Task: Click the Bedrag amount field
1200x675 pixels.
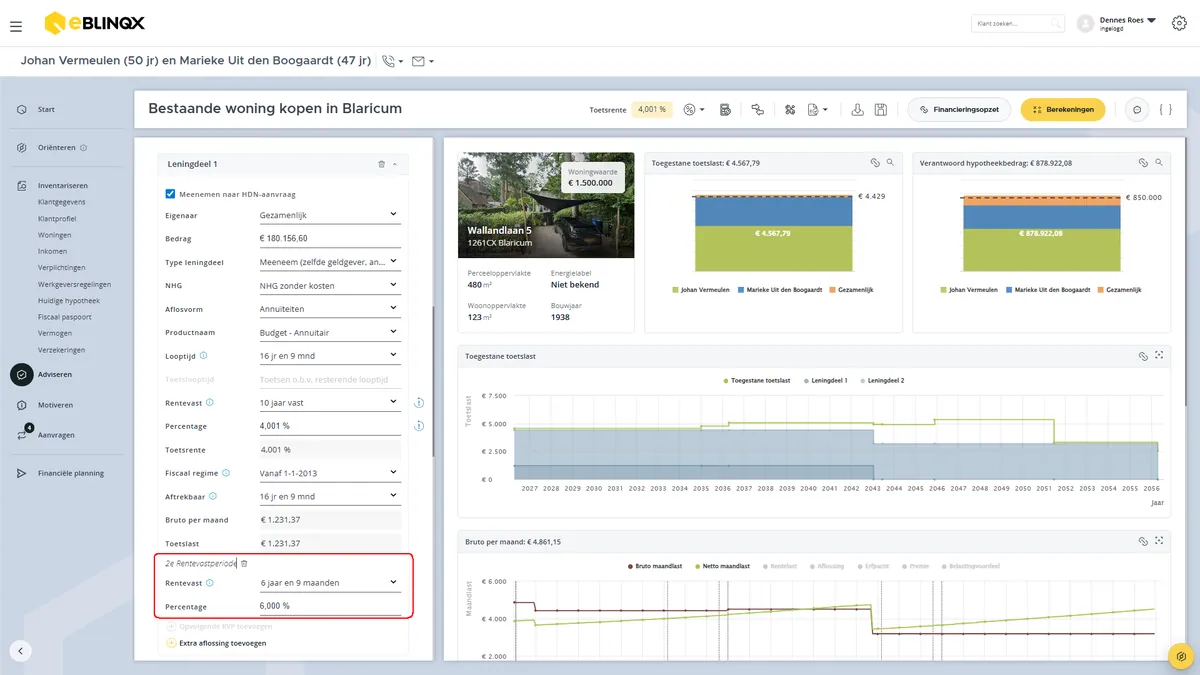Action: (x=328, y=238)
